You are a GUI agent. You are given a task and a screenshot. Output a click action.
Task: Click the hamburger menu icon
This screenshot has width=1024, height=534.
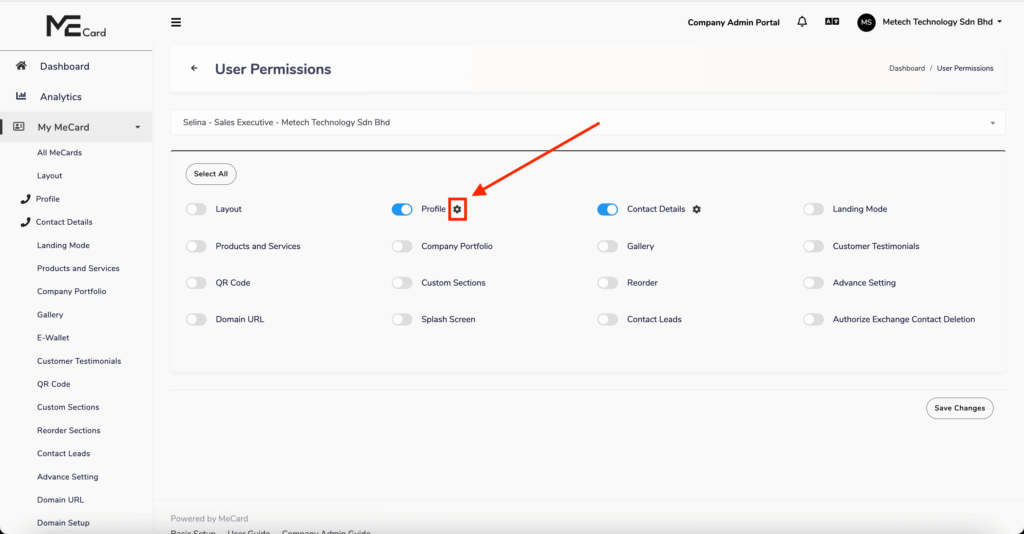tap(176, 22)
